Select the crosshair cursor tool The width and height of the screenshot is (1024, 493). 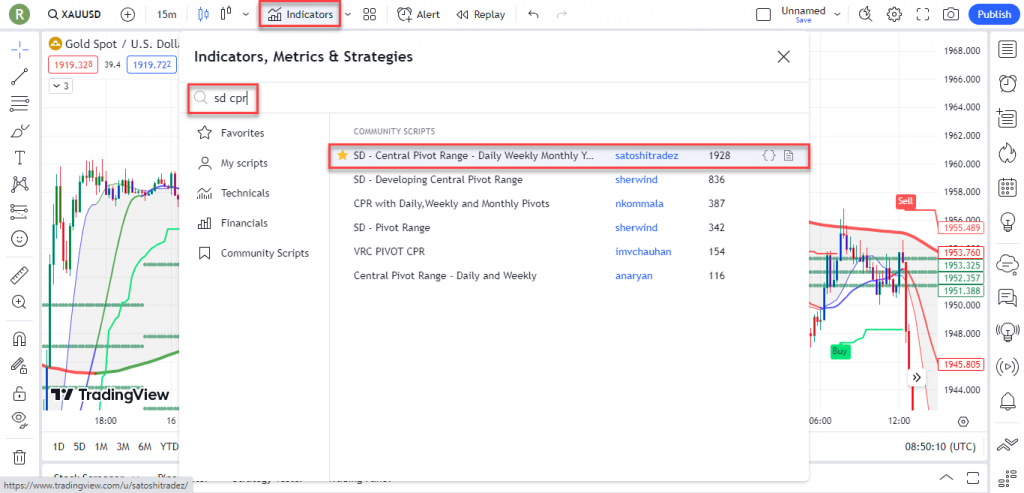pos(20,49)
